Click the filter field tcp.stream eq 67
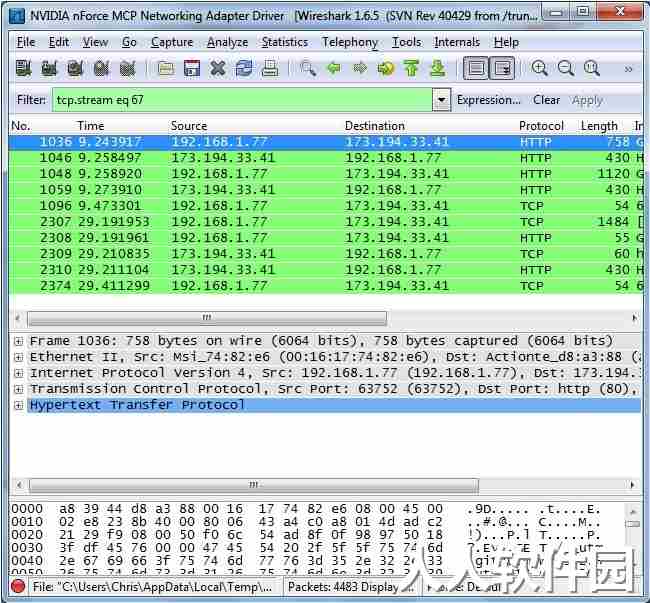Viewport: 650px width, 603px height. point(242,100)
